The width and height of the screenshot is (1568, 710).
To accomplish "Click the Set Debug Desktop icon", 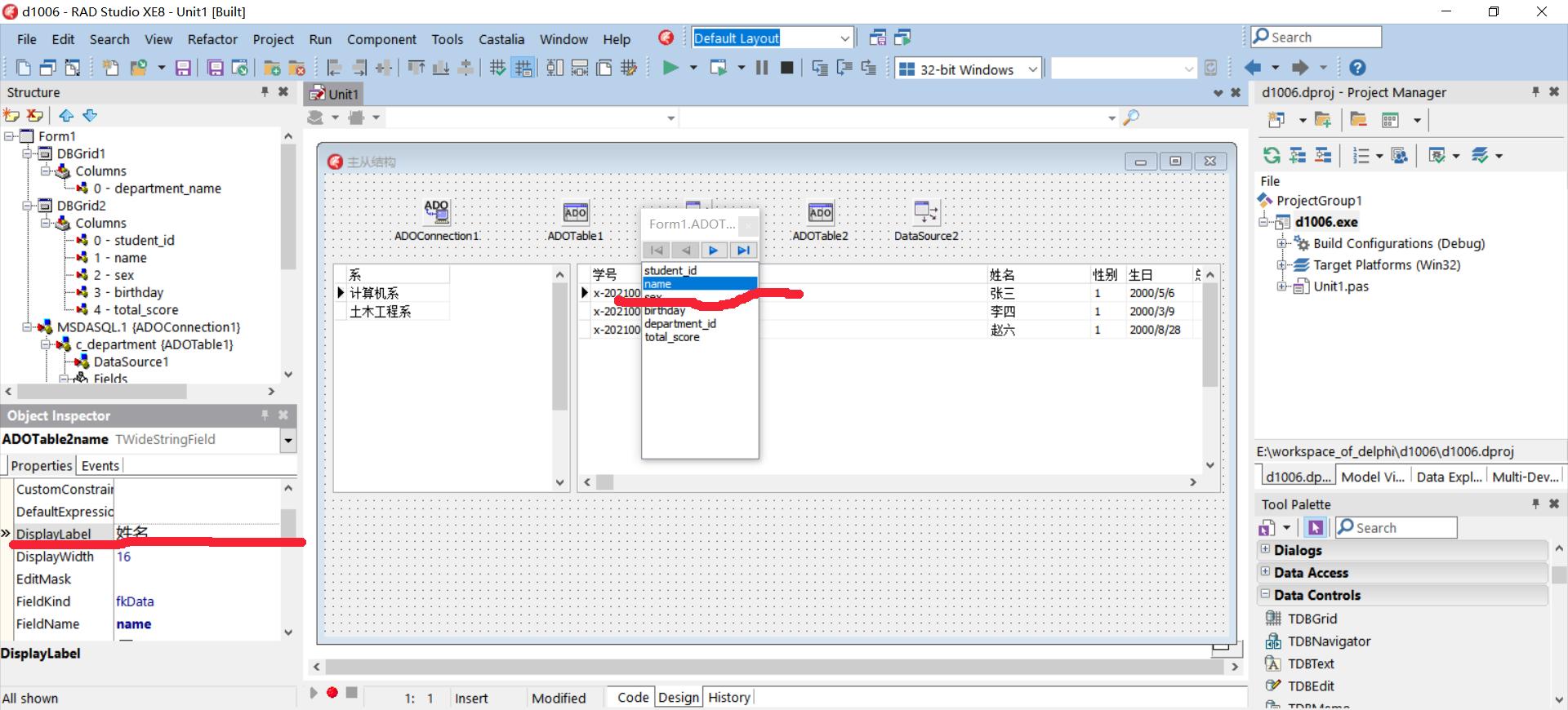I will click(x=902, y=38).
